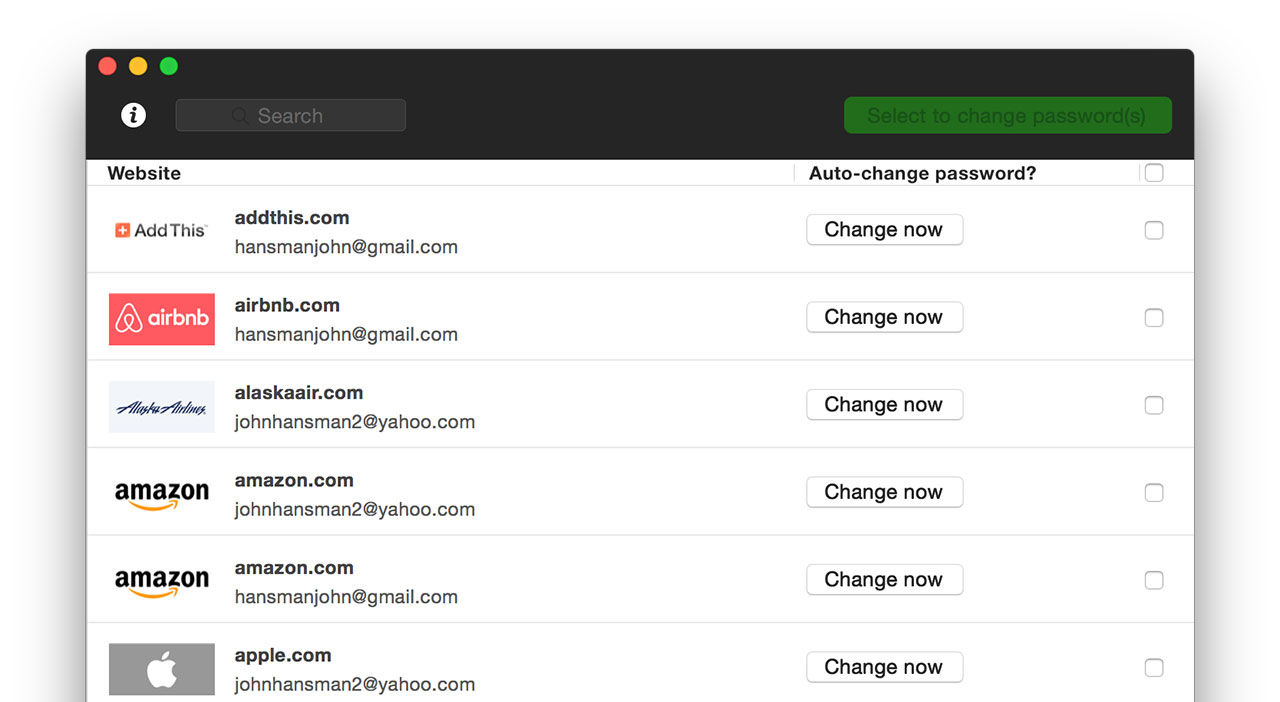Check the addthis.com row checkbox
The image size is (1280, 702).
[x=1154, y=230]
